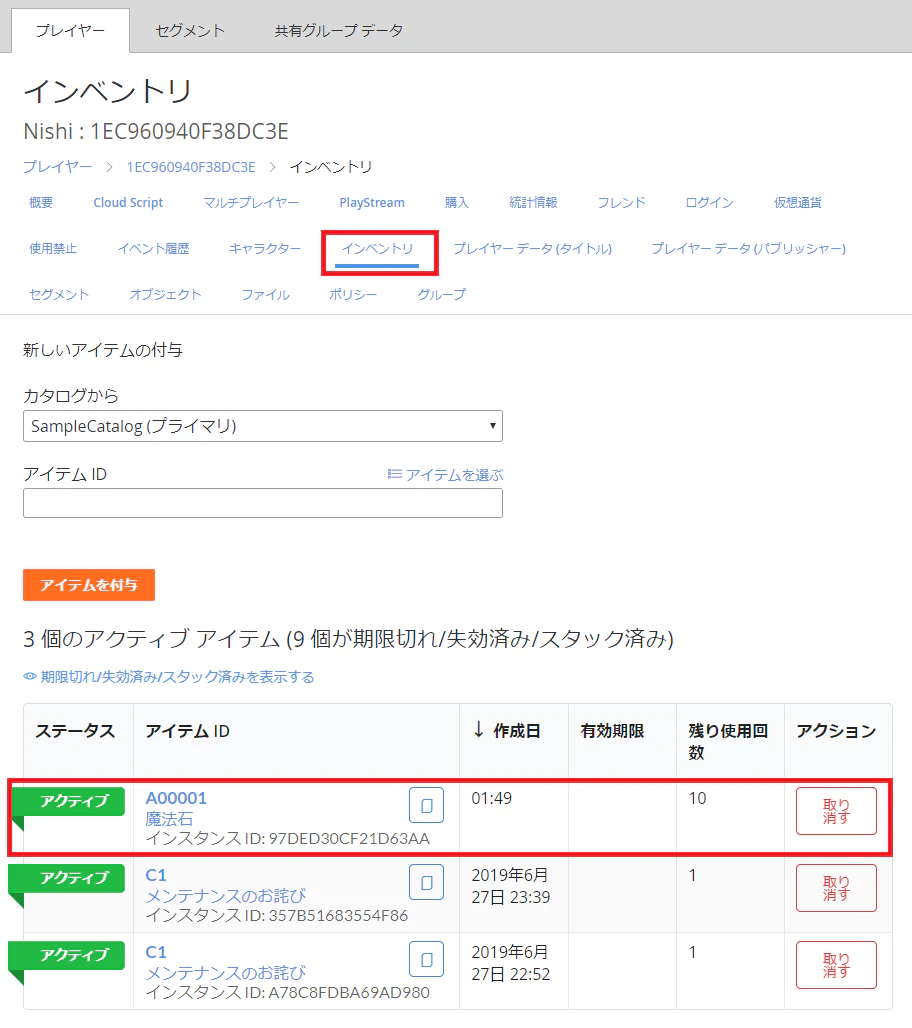Click the アイテムを付与 button
The height and width of the screenshot is (1028, 912).
point(89,585)
